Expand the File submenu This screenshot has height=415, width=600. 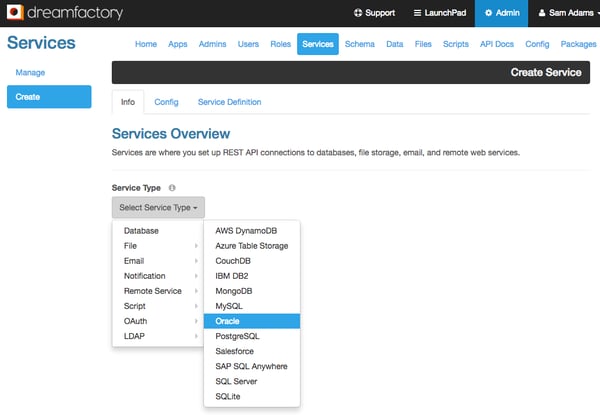coord(158,246)
